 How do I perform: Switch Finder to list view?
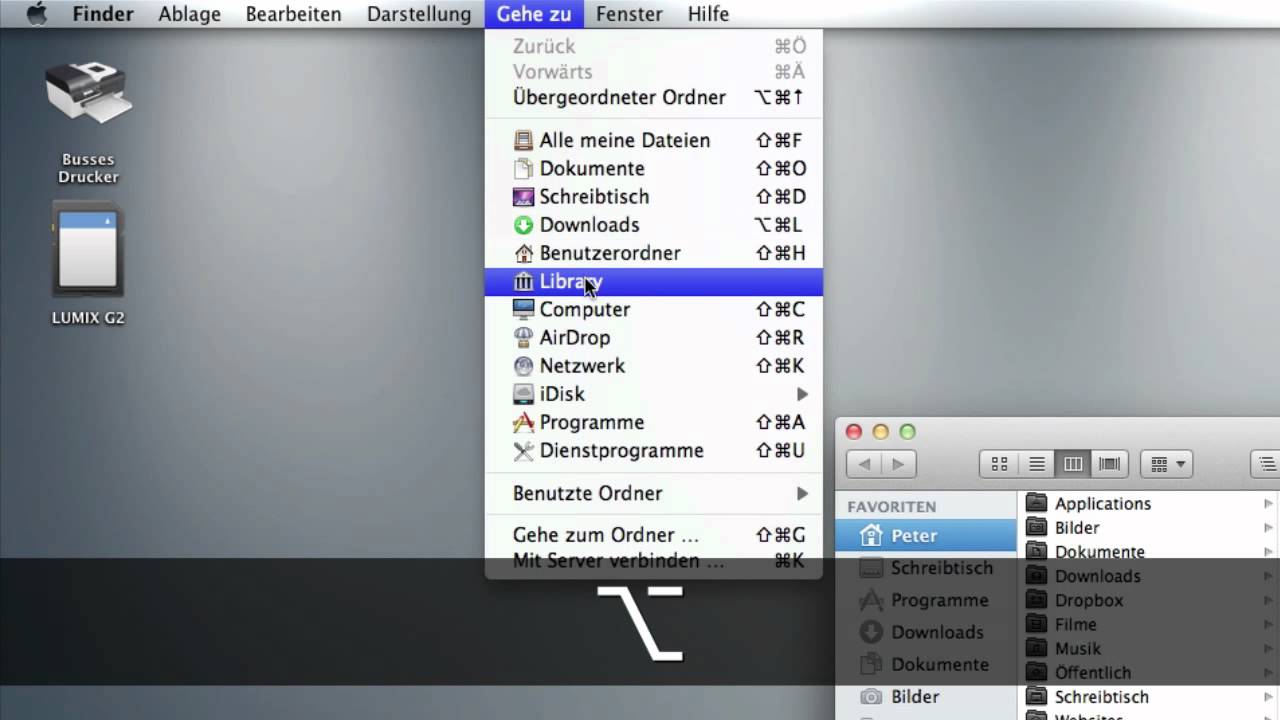pos(1036,464)
